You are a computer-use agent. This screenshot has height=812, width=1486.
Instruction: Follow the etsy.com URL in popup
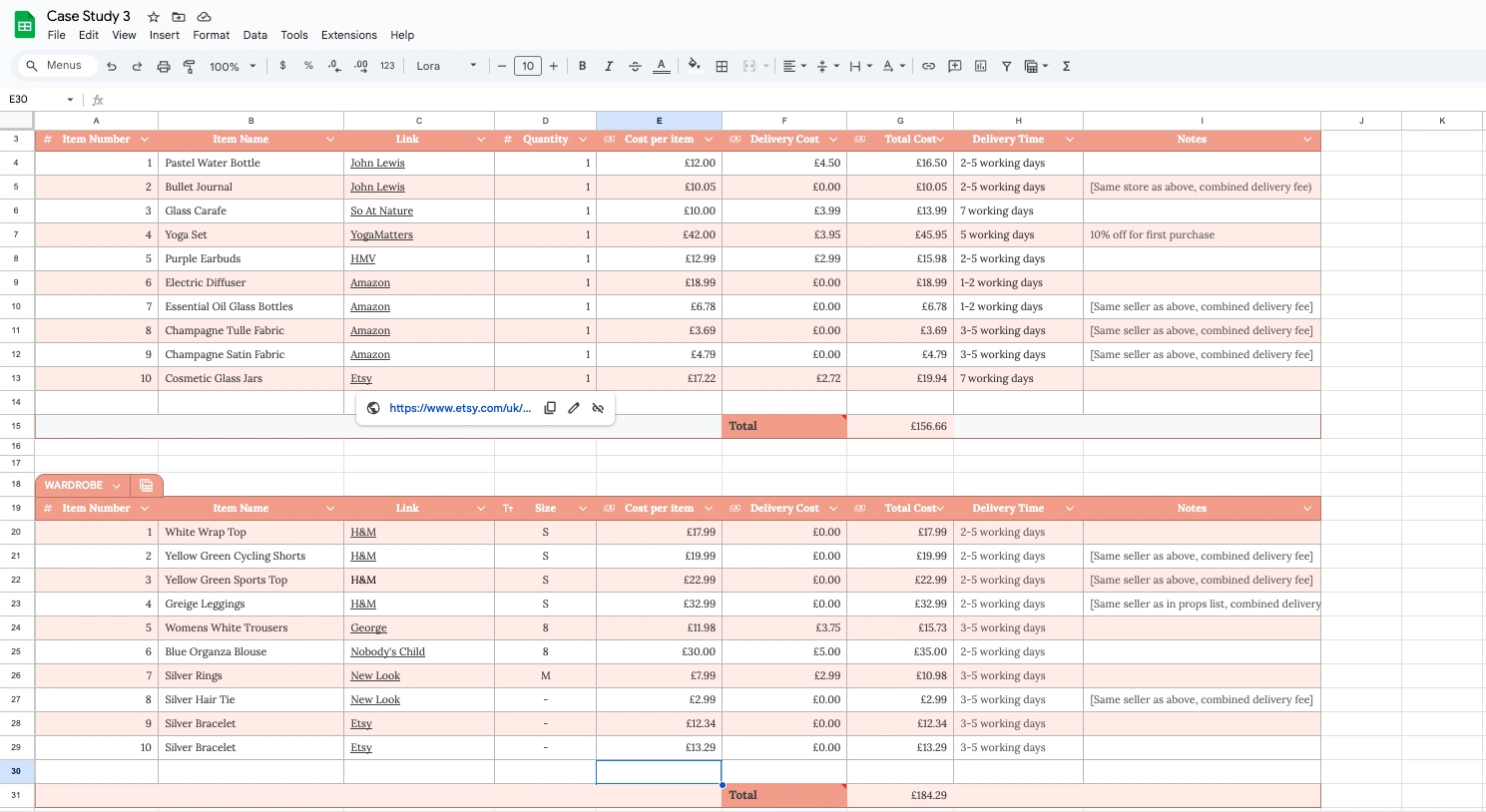[460, 408]
